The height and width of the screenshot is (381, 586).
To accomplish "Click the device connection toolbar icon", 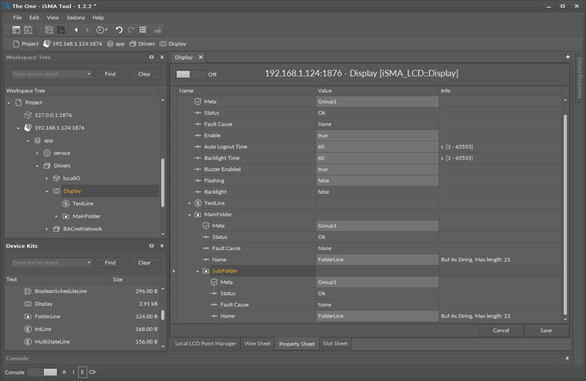I will (158, 30).
